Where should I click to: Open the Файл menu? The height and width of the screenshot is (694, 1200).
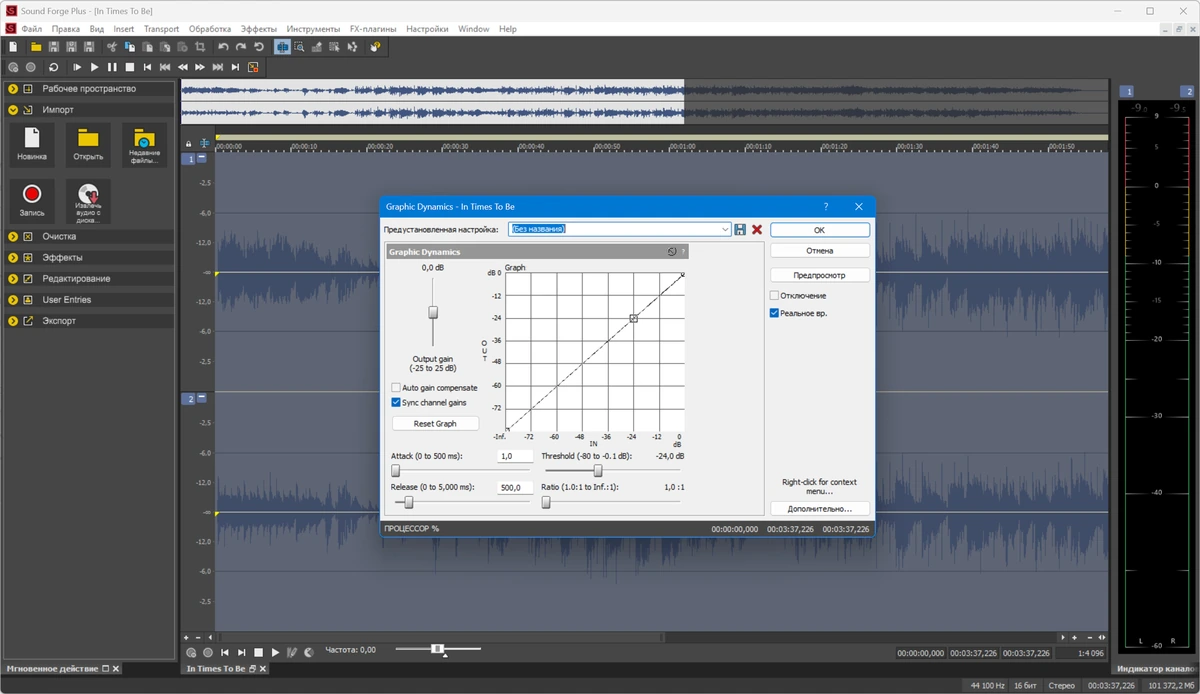31,29
